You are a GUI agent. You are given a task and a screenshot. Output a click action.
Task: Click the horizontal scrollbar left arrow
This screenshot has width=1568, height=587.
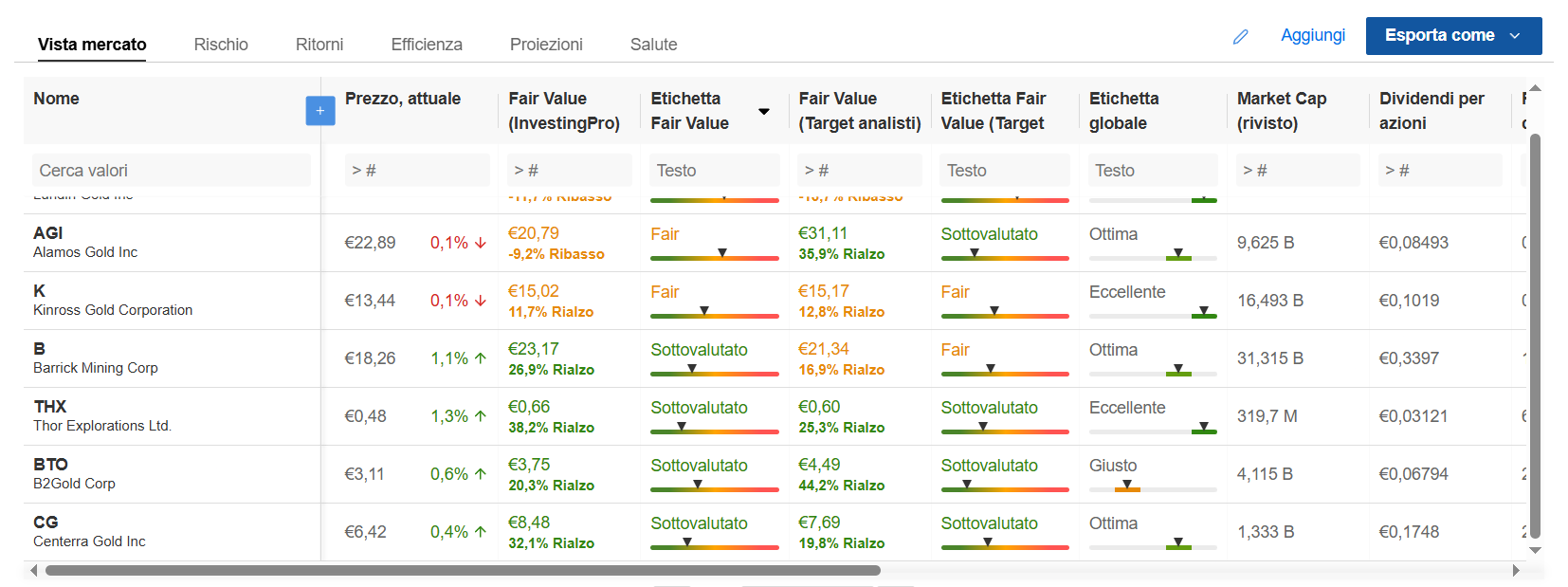point(34,571)
